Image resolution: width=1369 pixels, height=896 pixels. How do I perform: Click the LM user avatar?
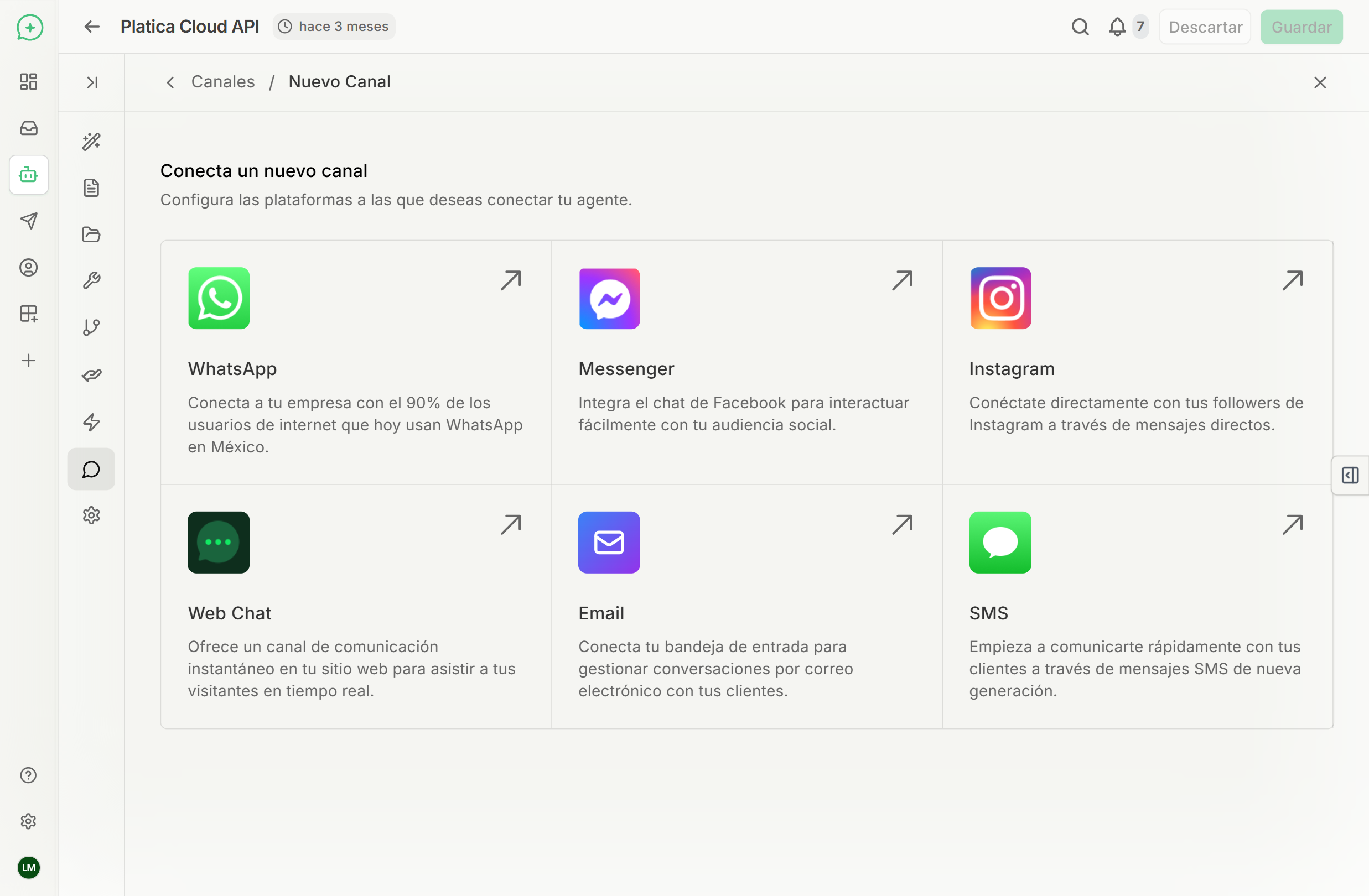[28, 867]
